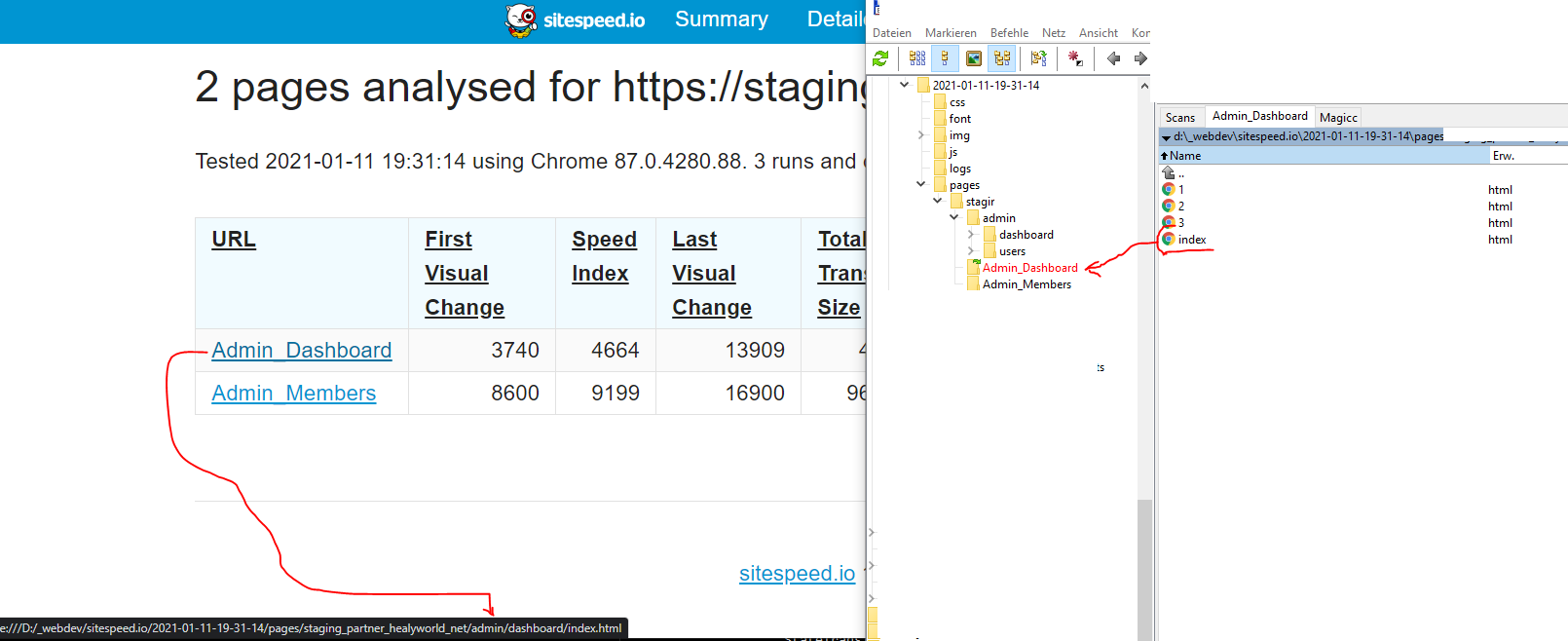Click the sitespeed.io logo in the header

(x=575, y=20)
